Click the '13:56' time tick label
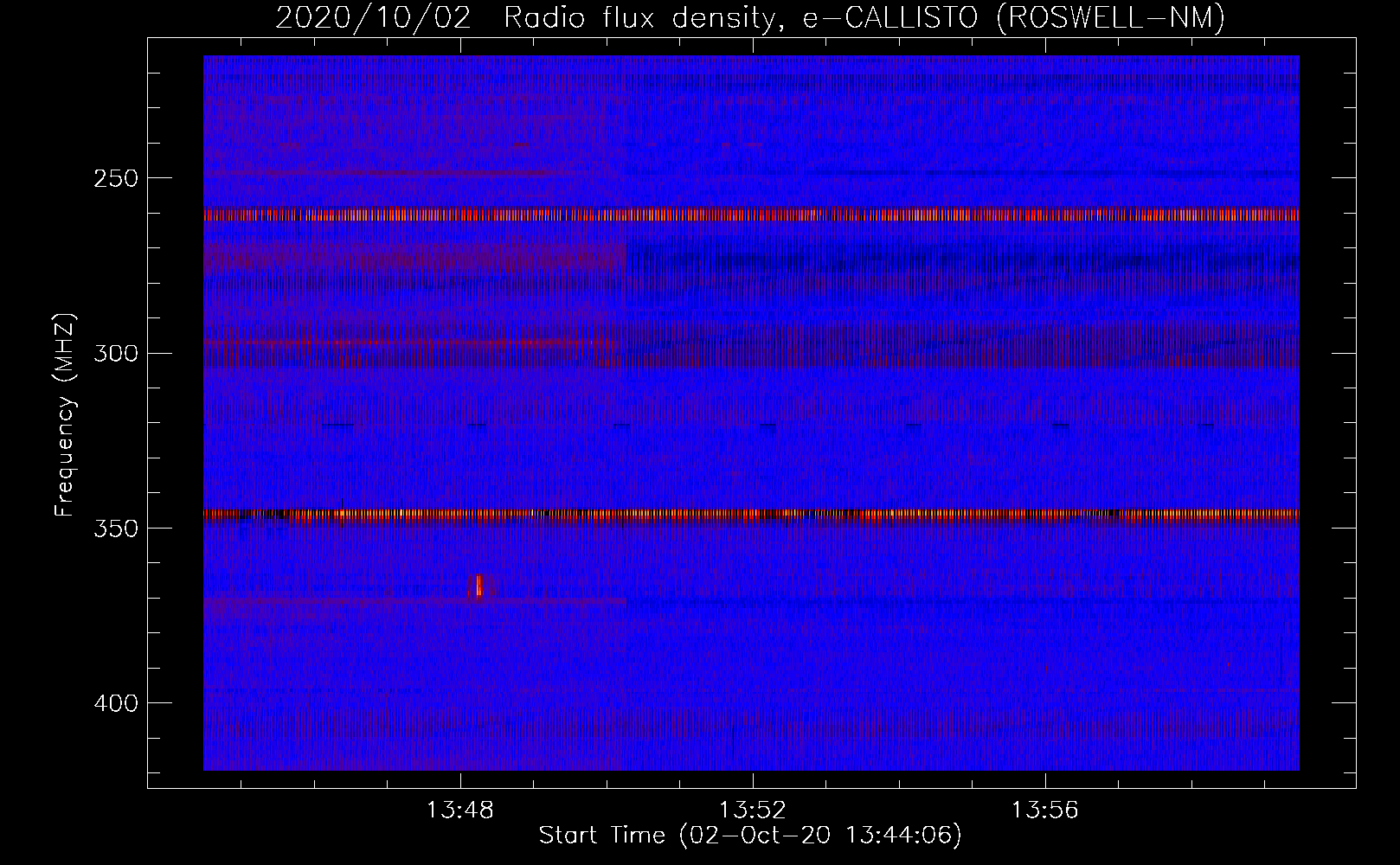The image size is (1400, 865). coord(1045,811)
